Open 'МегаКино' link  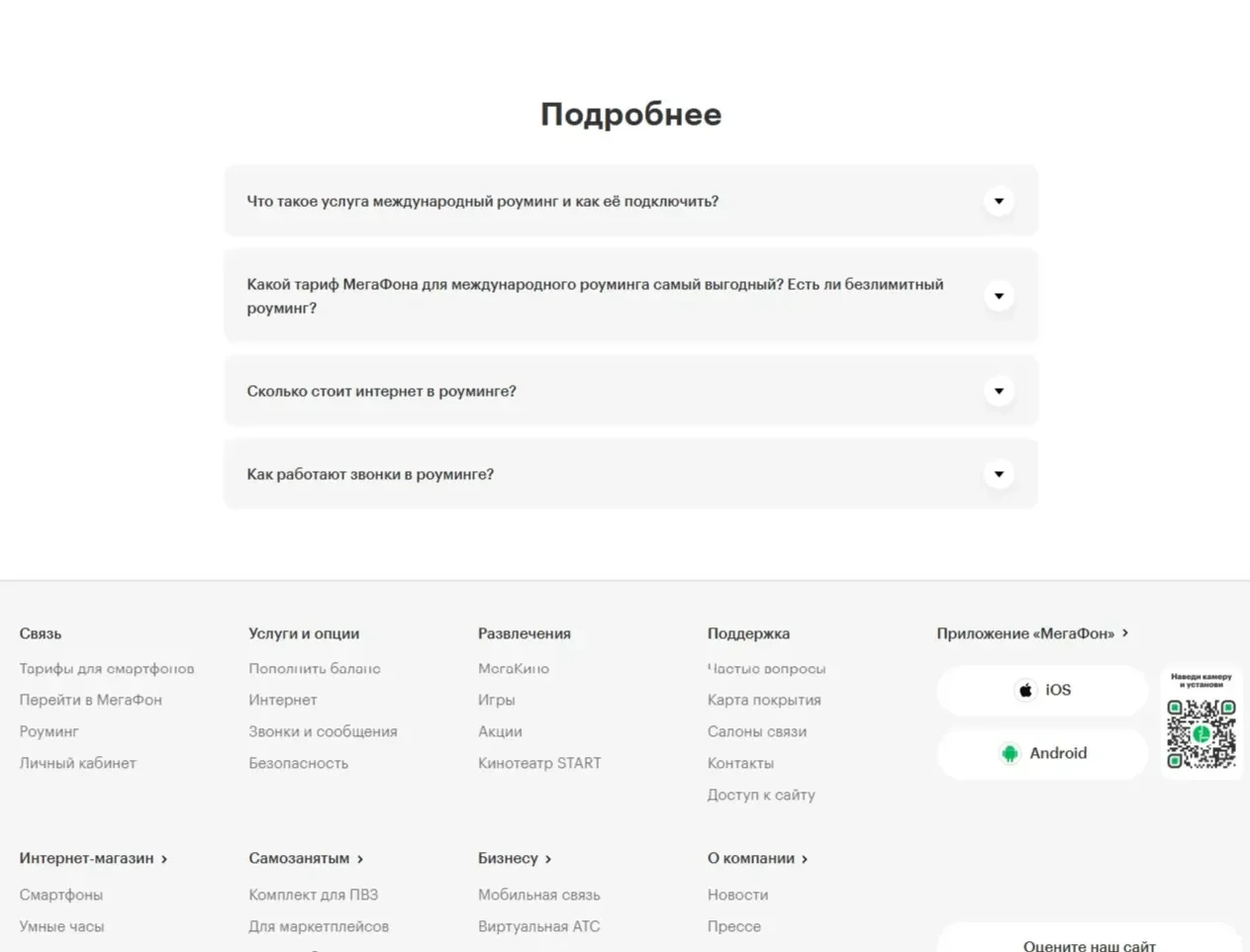[x=514, y=669]
